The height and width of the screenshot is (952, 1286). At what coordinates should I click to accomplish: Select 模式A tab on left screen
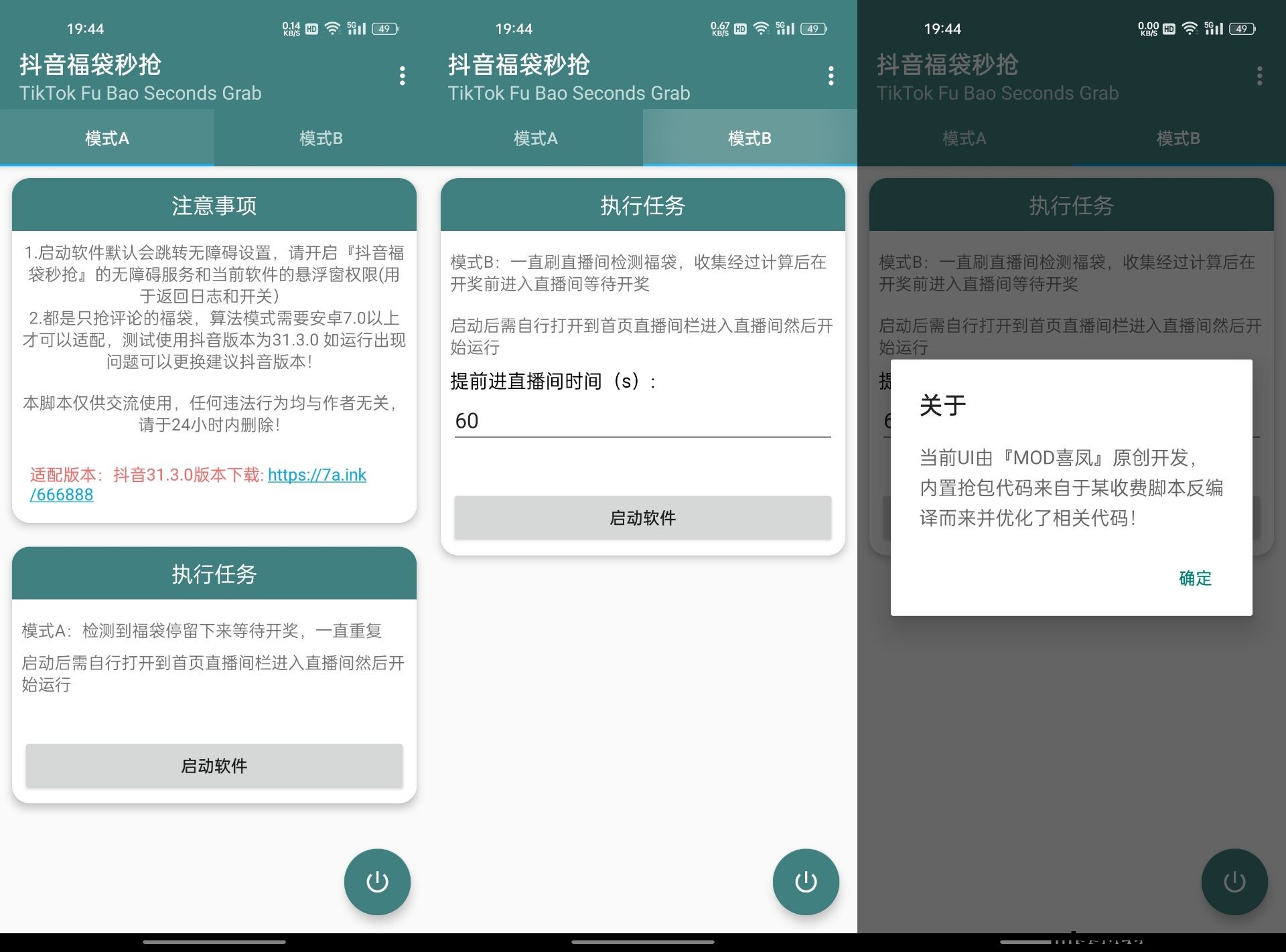107,138
